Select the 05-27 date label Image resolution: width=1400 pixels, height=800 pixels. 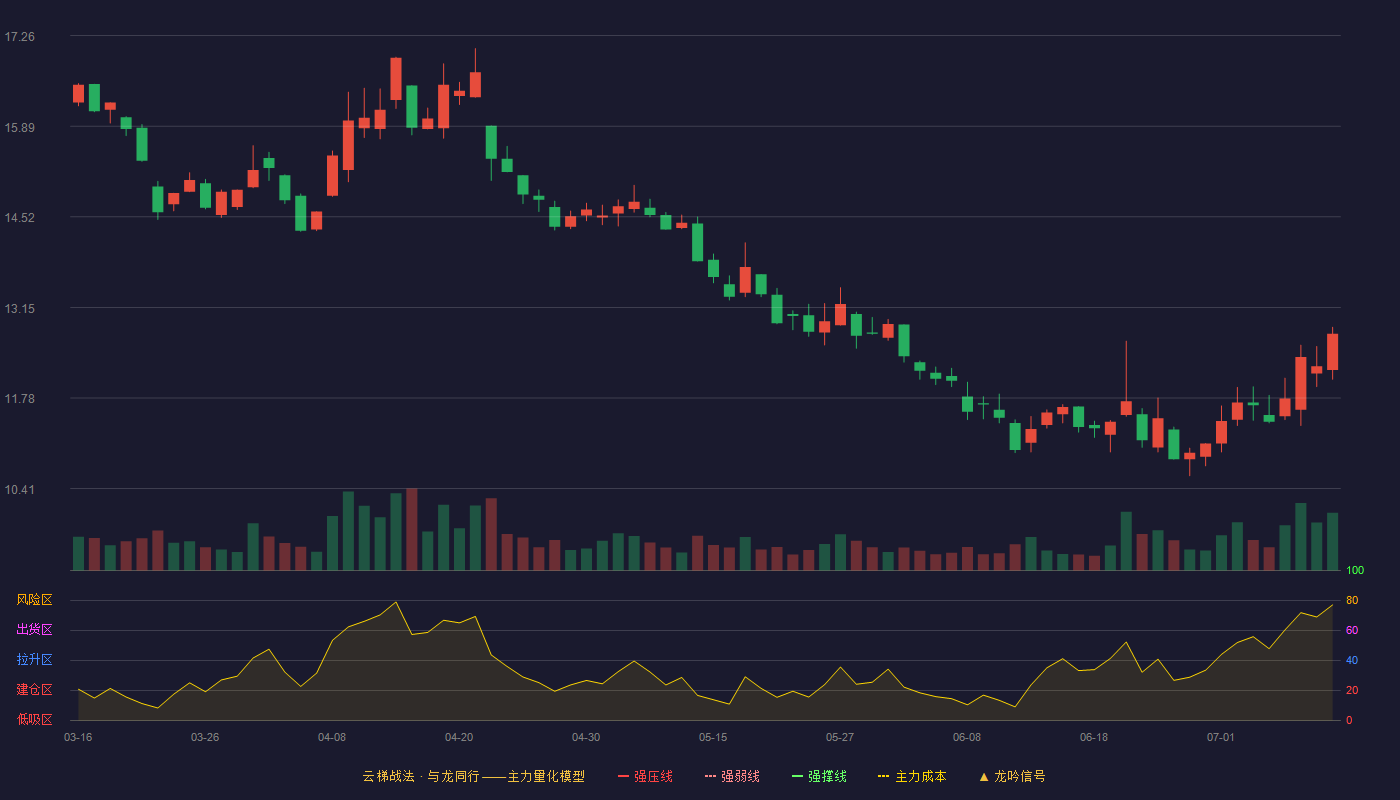(840, 737)
